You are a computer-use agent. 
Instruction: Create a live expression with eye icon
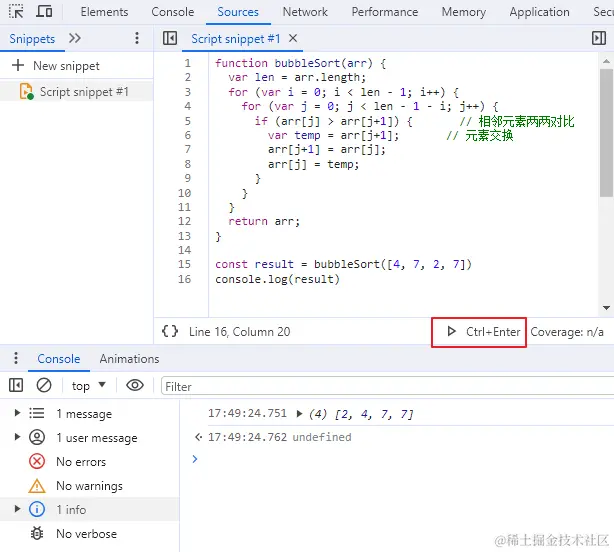click(x=135, y=385)
